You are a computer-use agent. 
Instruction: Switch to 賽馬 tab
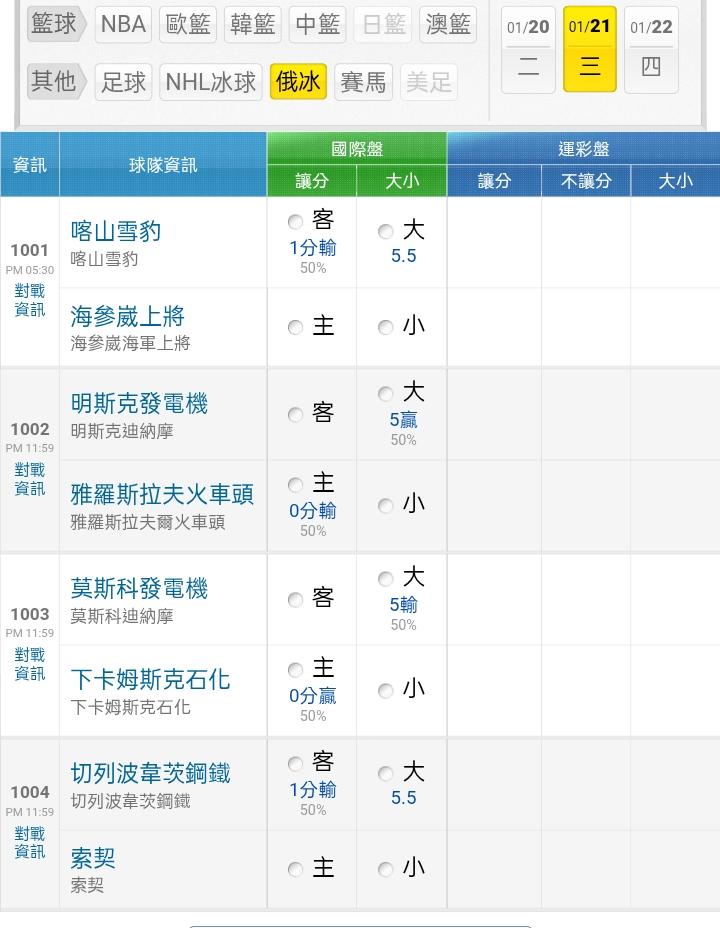coord(363,82)
